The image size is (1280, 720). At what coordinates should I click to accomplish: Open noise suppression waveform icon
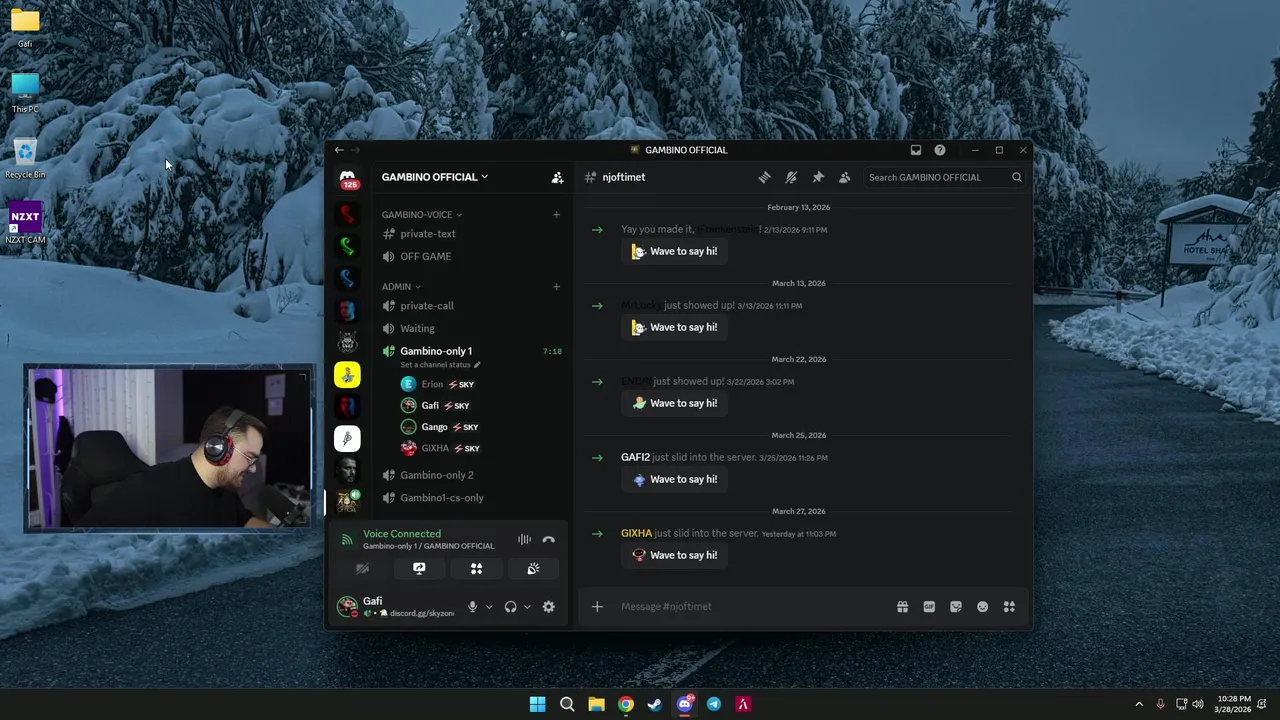pos(524,539)
